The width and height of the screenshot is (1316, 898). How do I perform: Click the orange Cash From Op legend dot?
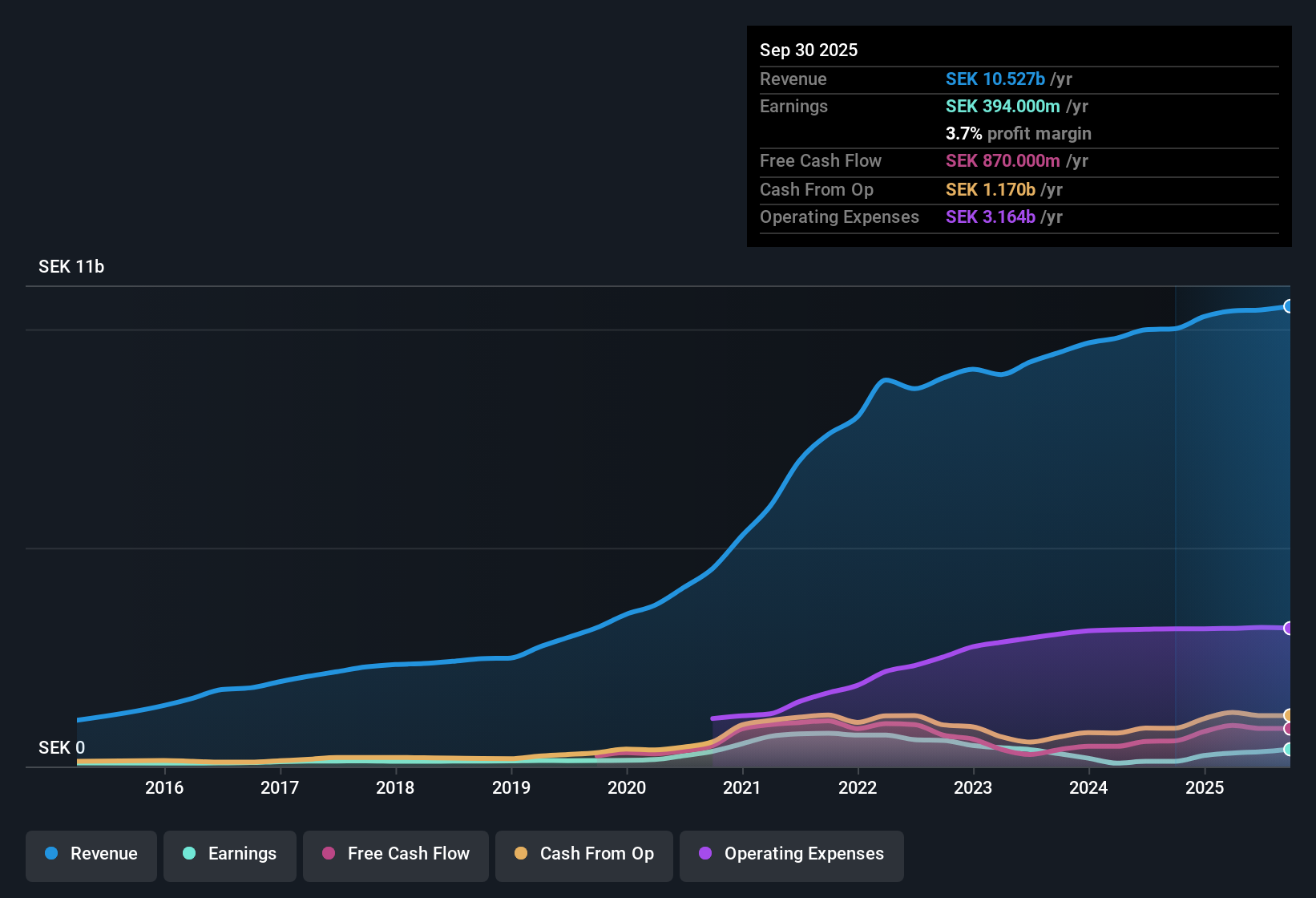click(521, 853)
